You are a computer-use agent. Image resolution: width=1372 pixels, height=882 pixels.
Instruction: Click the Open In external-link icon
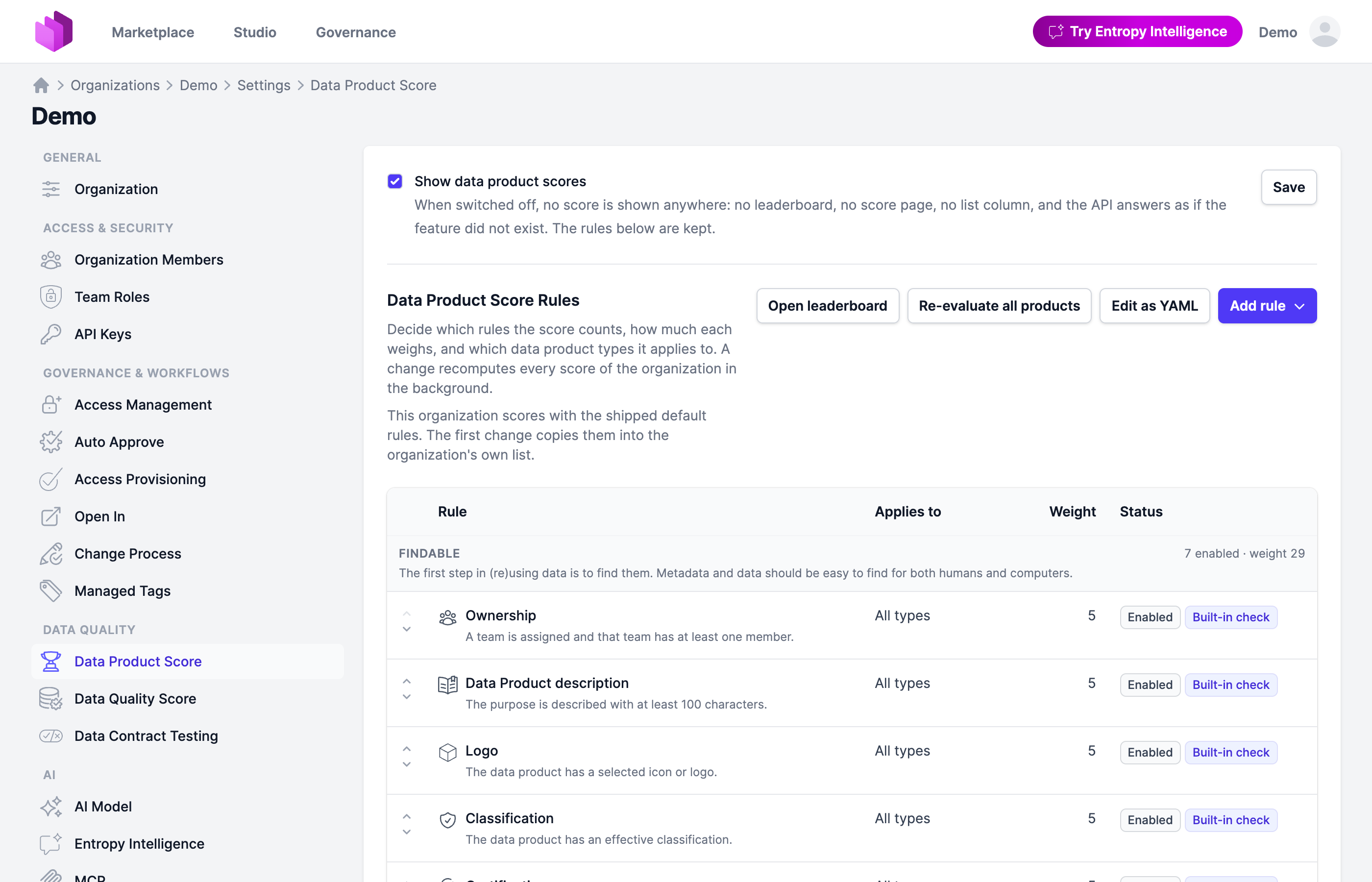pos(51,516)
